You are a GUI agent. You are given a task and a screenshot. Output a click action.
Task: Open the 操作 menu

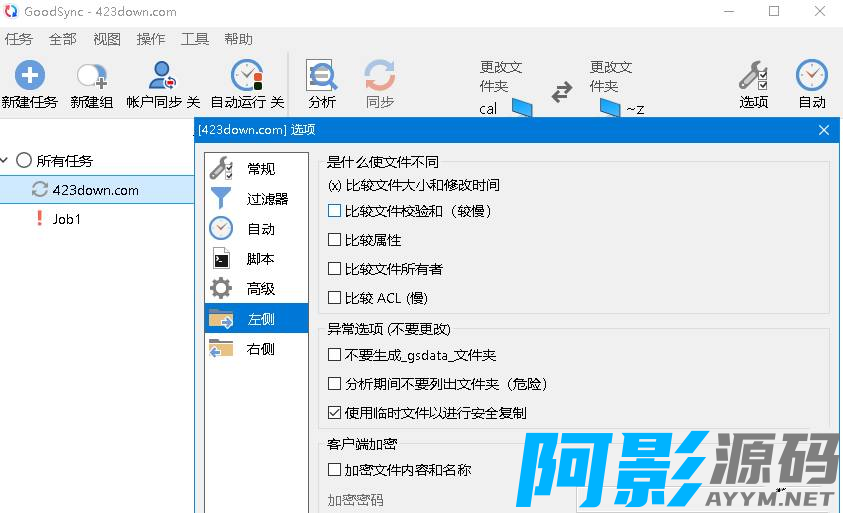point(151,39)
